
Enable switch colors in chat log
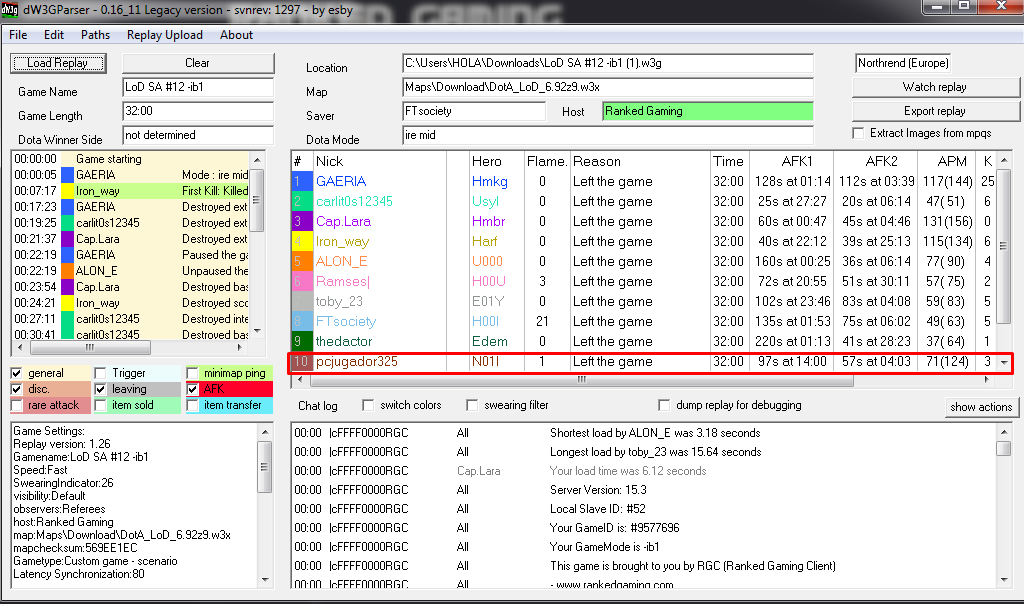[x=368, y=405]
